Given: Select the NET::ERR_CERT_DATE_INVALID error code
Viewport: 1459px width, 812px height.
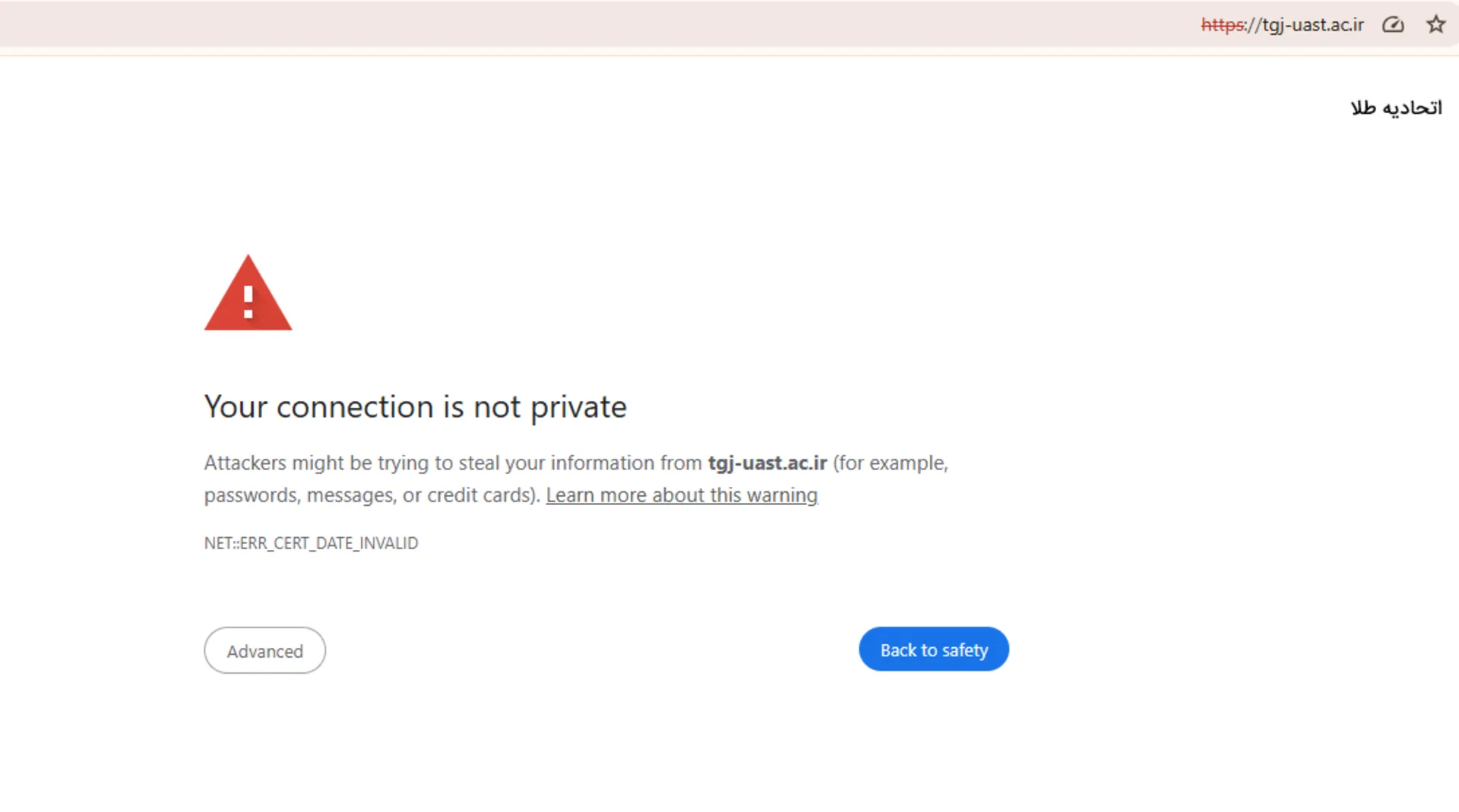Looking at the screenshot, I should 311,543.
